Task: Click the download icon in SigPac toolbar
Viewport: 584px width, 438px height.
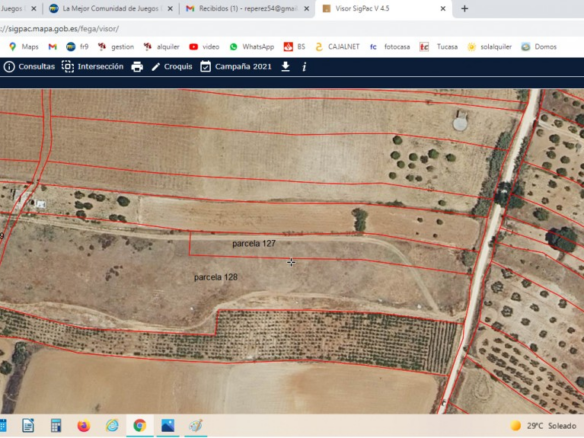Action: point(285,67)
